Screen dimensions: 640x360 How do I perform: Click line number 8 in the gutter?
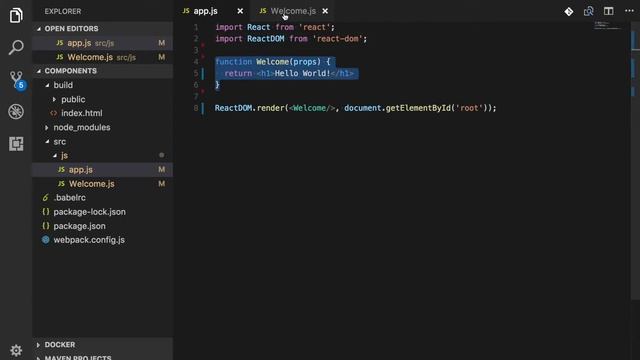(196, 108)
